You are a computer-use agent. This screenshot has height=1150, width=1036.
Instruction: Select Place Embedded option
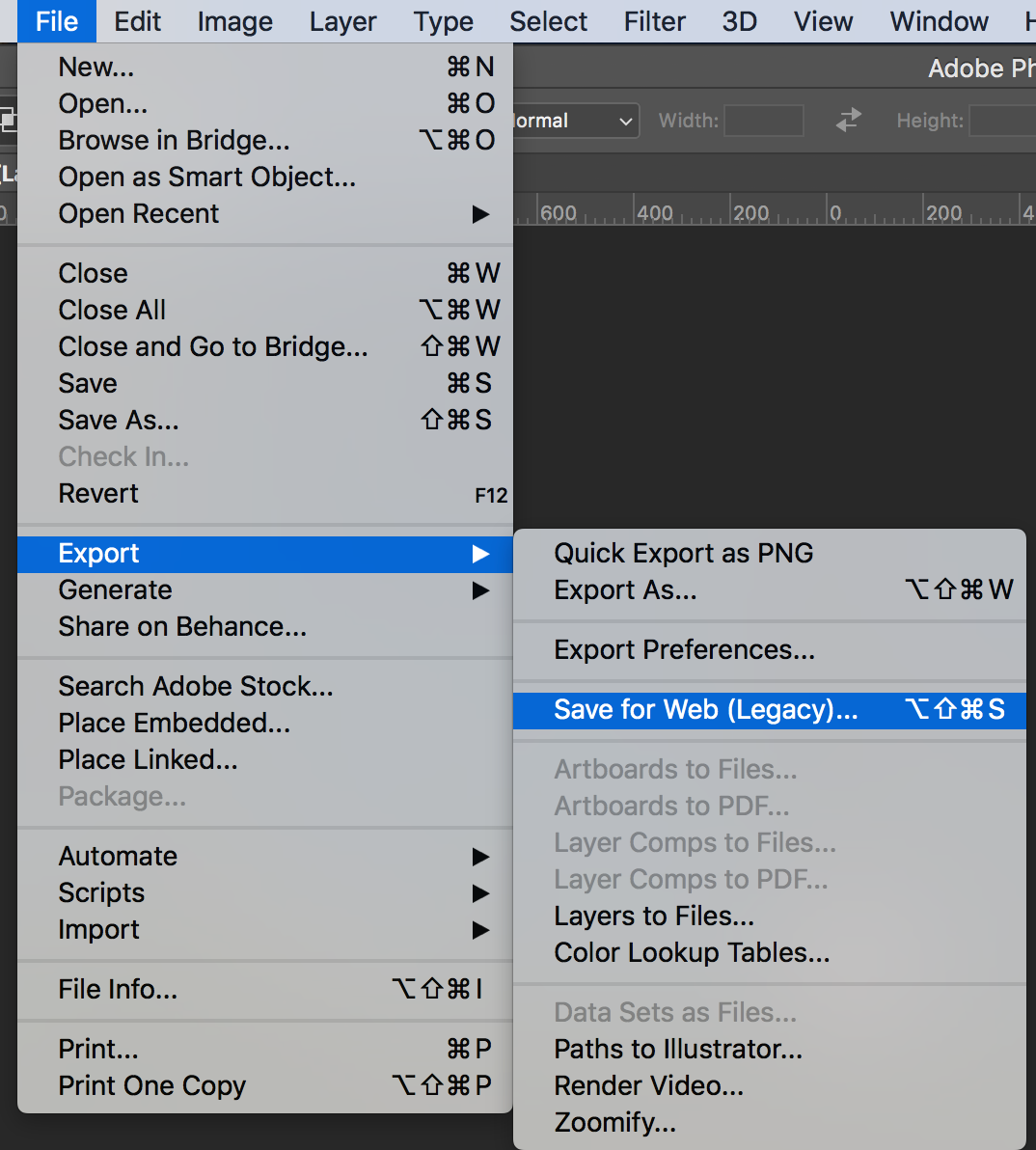pyautogui.click(x=174, y=724)
